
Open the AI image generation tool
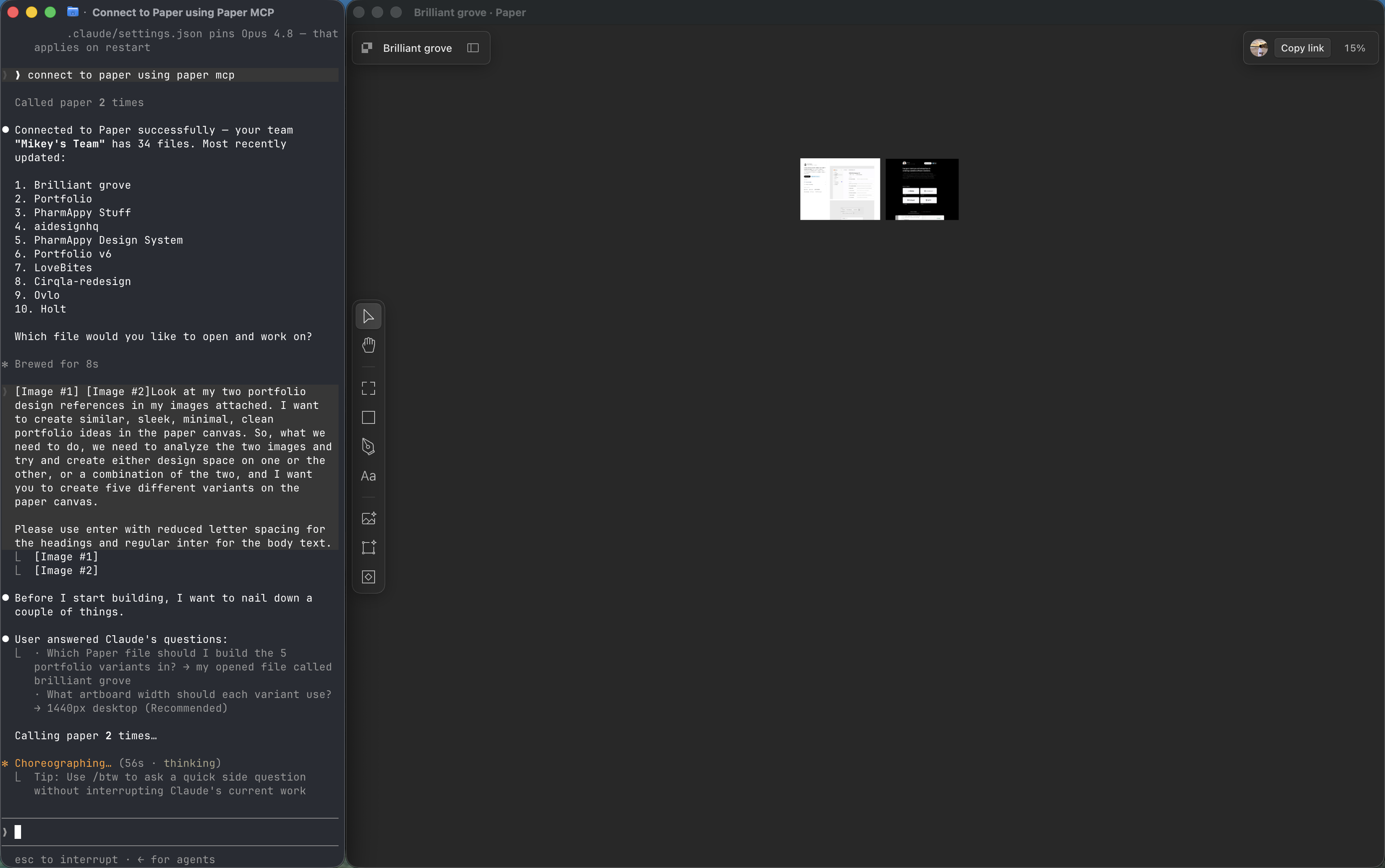368,518
